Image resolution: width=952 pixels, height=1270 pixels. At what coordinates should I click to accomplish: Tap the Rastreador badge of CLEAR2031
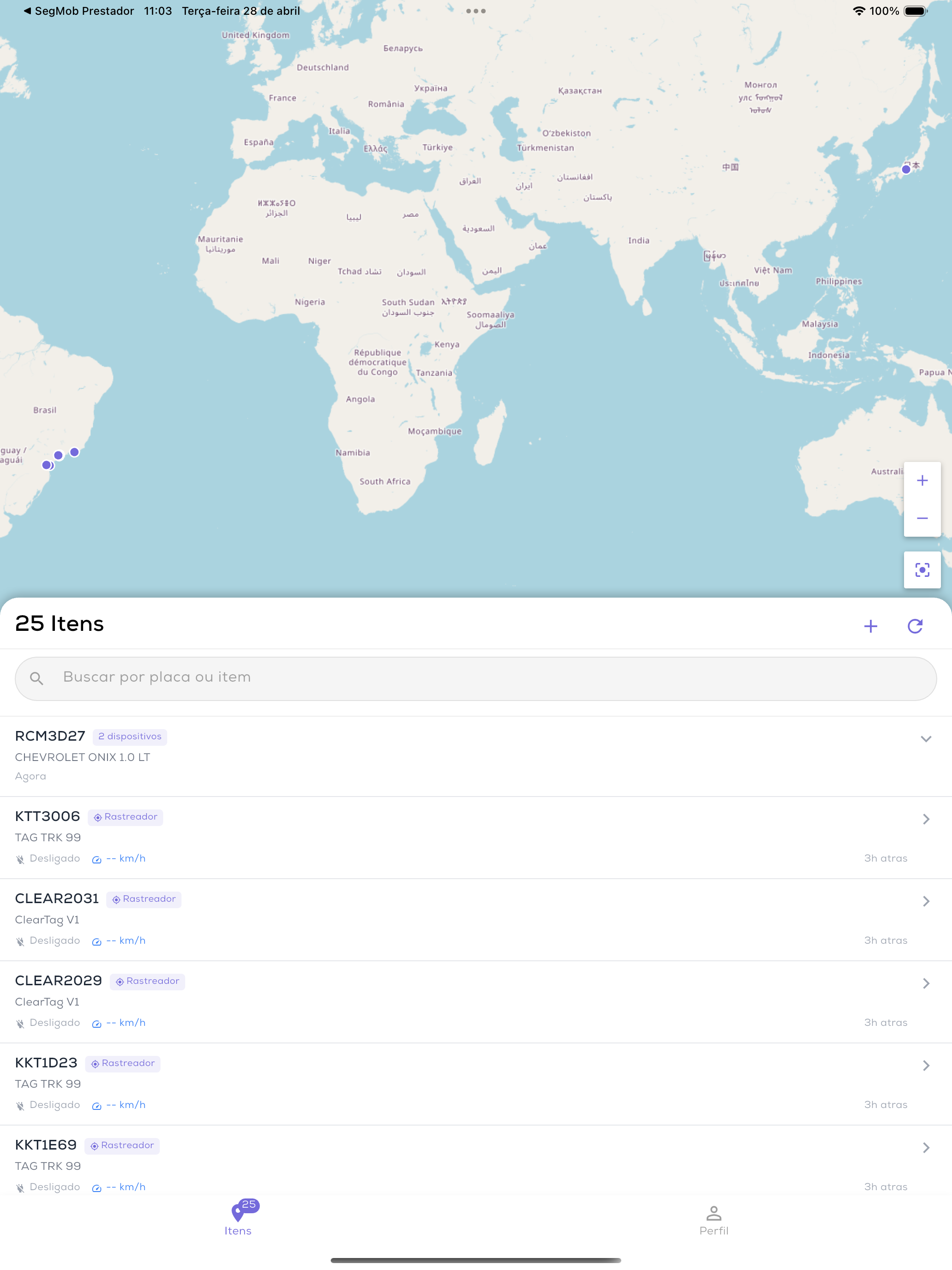coord(143,899)
